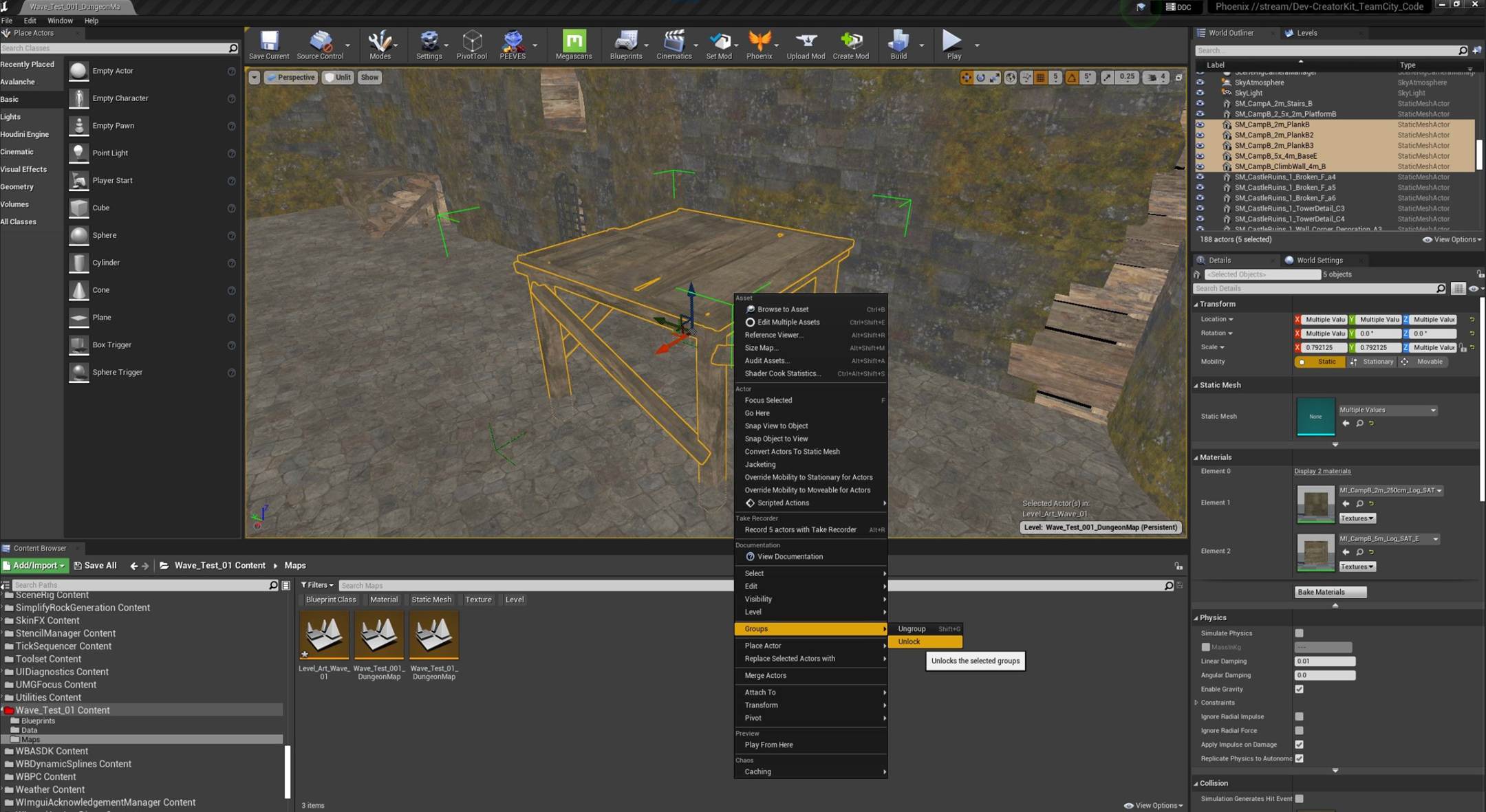The width and height of the screenshot is (1486, 812).
Task: Click the Build toolbar icon
Action: [898, 44]
